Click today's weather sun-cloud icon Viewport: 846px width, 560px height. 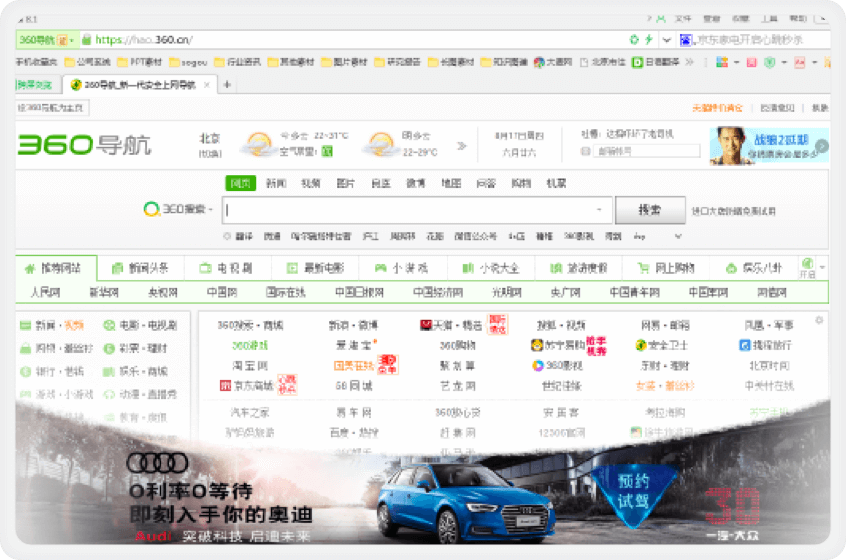coord(257,145)
